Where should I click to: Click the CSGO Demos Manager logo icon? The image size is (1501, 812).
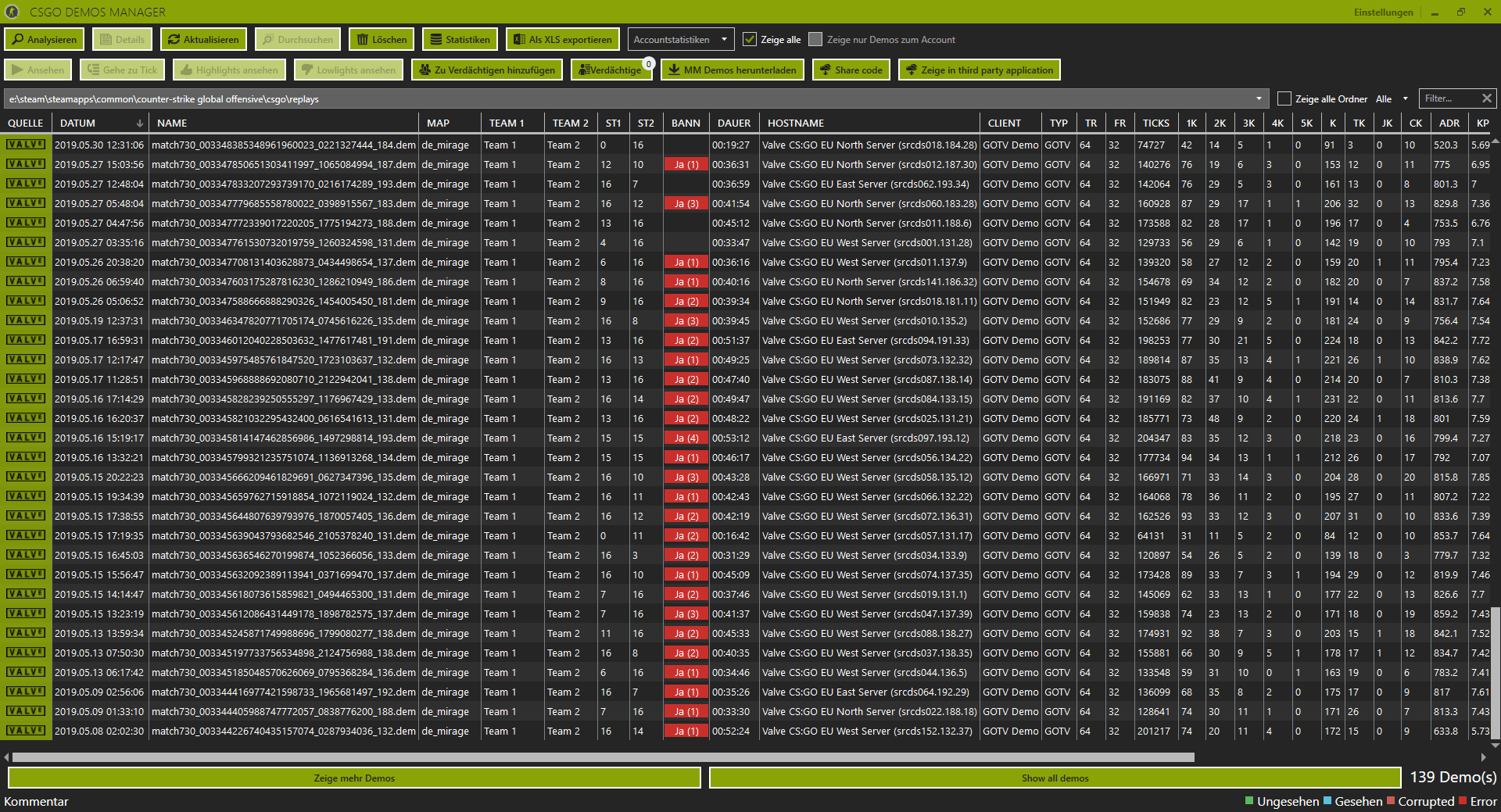pos(12,12)
